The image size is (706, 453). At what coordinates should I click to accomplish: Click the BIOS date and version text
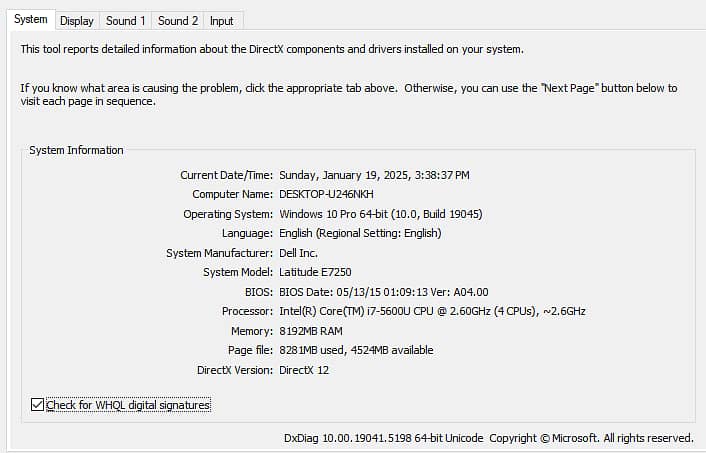coord(384,292)
